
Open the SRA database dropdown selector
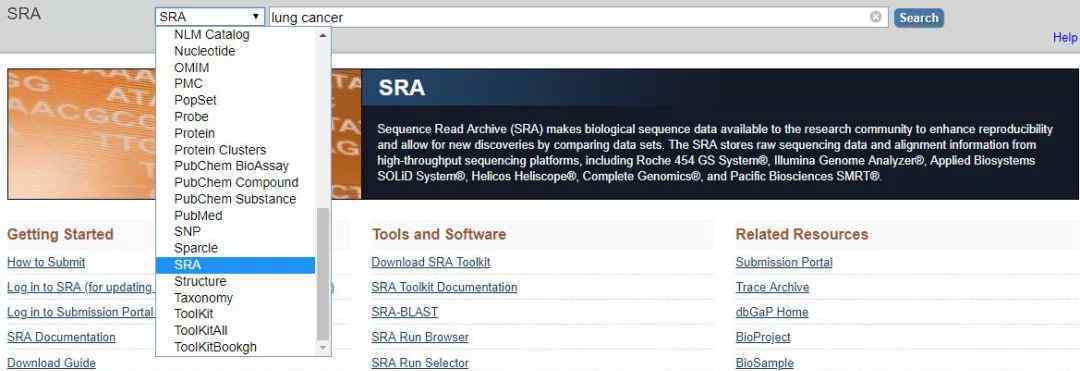tap(210, 17)
